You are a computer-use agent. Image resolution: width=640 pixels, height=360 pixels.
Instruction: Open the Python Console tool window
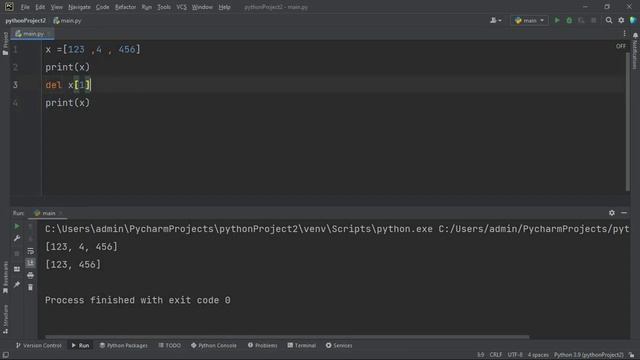(x=213, y=345)
